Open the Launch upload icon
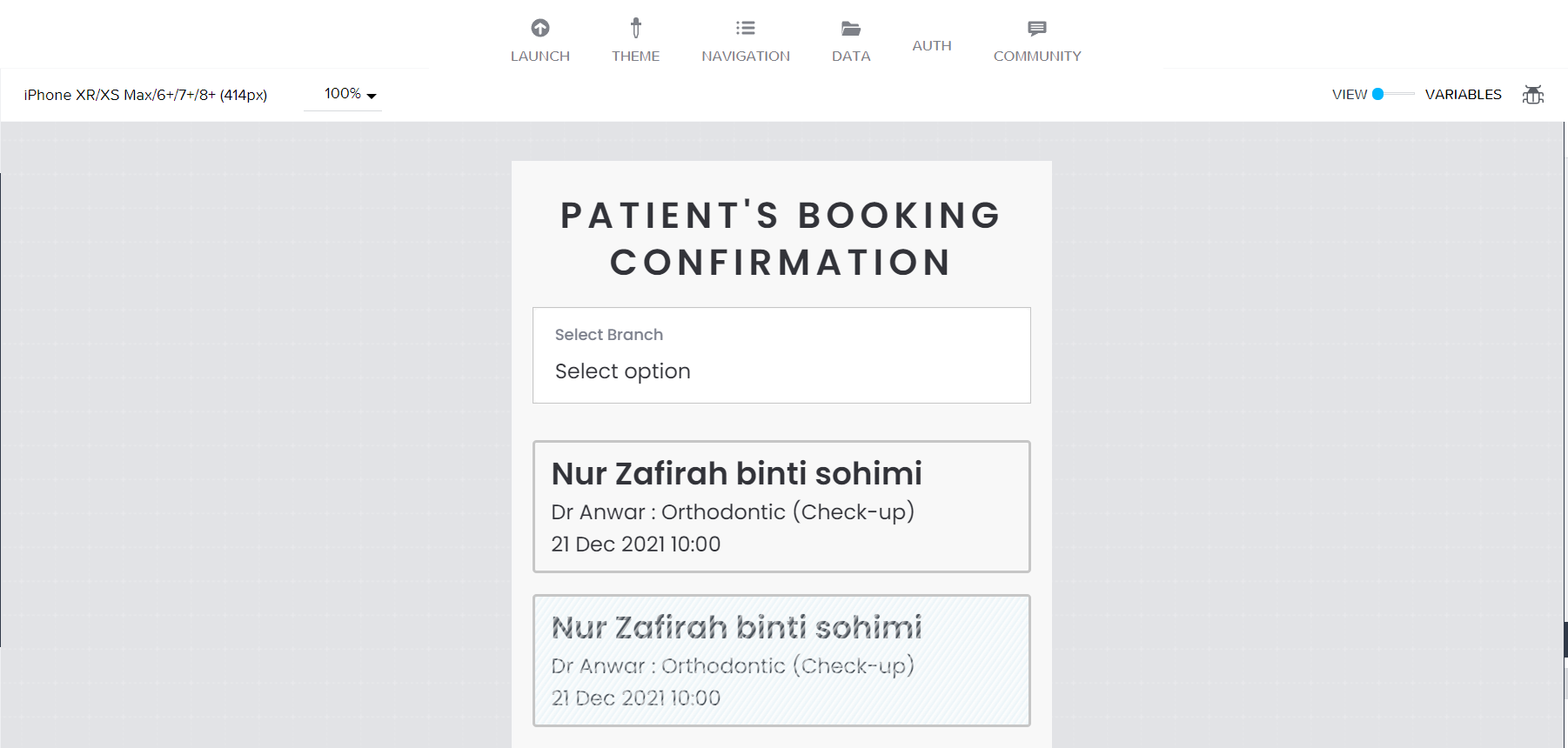This screenshot has height=748, width=1568. 540,29
